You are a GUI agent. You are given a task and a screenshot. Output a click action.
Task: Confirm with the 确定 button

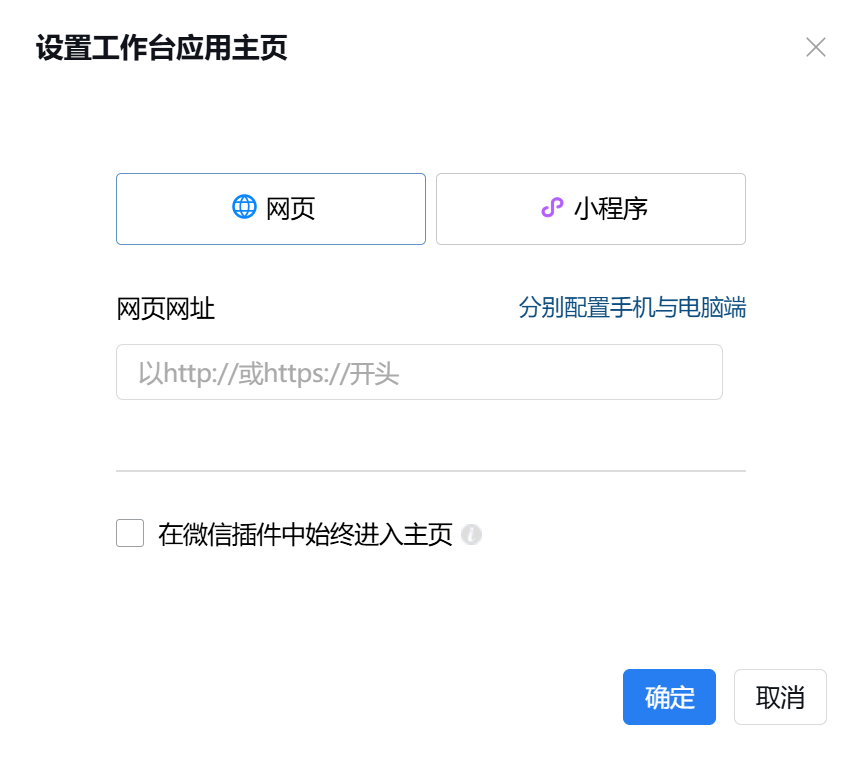[669, 697]
